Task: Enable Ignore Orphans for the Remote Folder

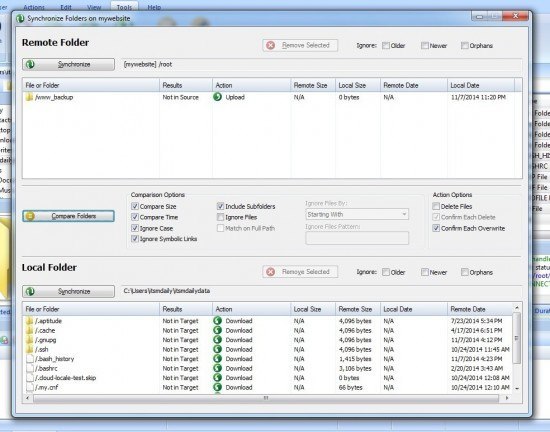Action: [465, 46]
